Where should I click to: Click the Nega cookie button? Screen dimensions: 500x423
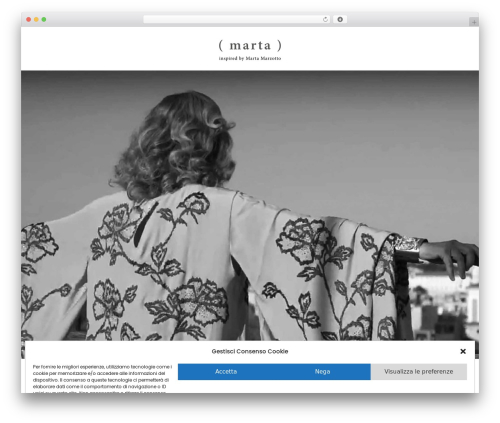coord(322,371)
